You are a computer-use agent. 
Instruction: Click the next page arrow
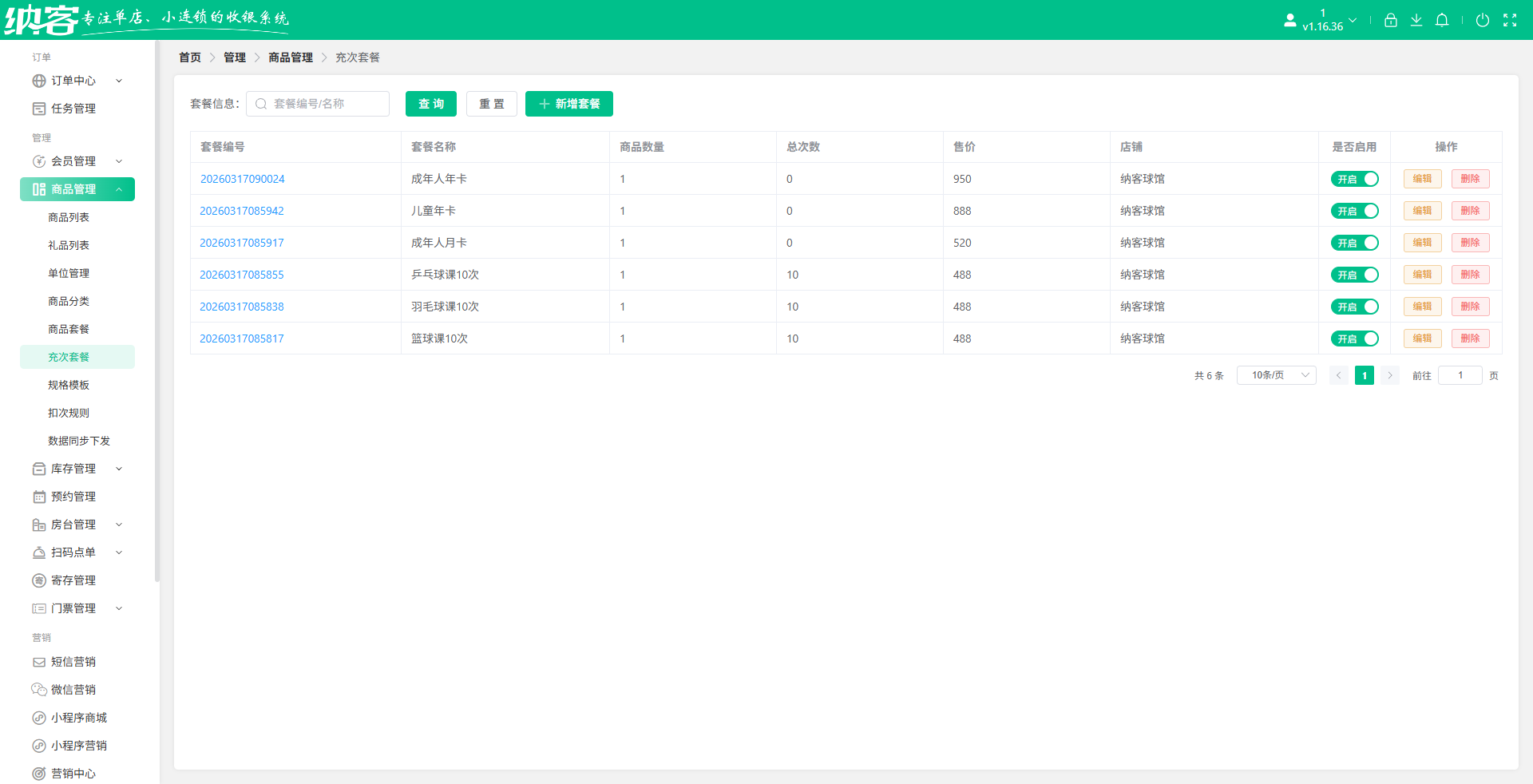[x=1390, y=375]
